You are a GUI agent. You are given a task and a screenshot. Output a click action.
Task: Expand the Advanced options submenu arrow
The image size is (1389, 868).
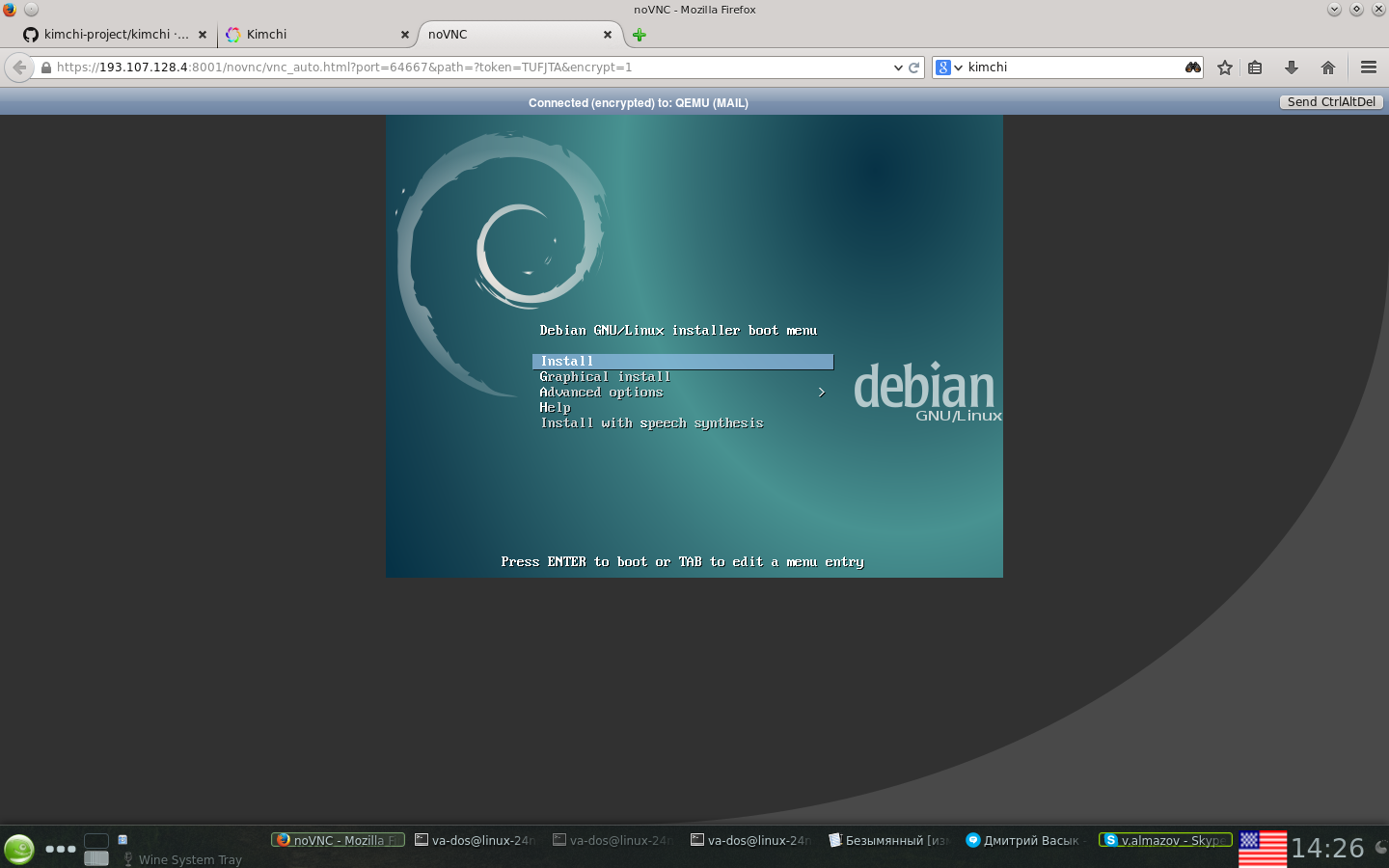[822, 393]
